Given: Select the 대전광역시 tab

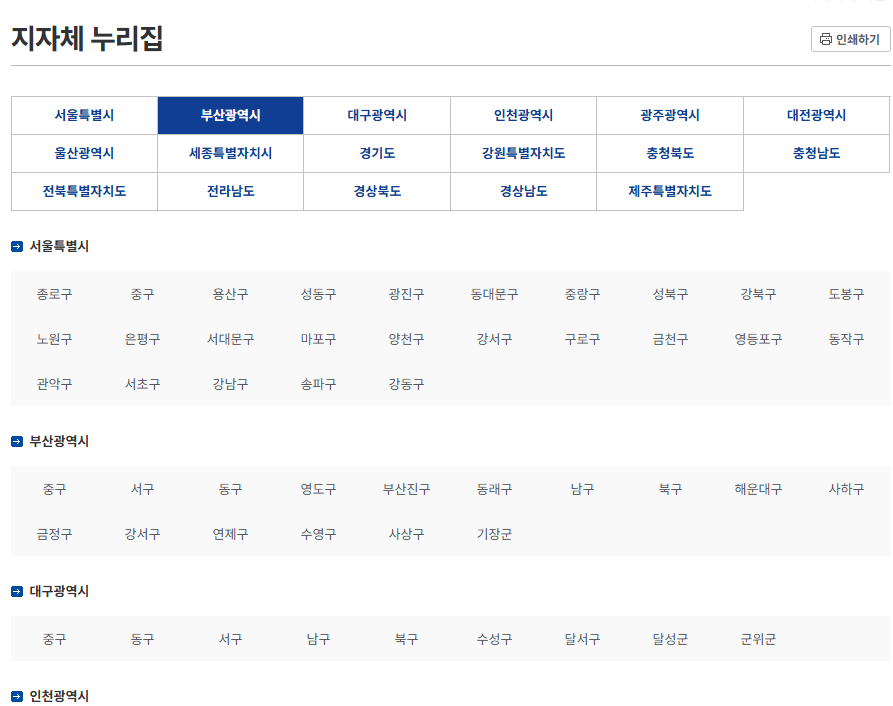Looking at the screenshot, I should (x=817, y=116).
